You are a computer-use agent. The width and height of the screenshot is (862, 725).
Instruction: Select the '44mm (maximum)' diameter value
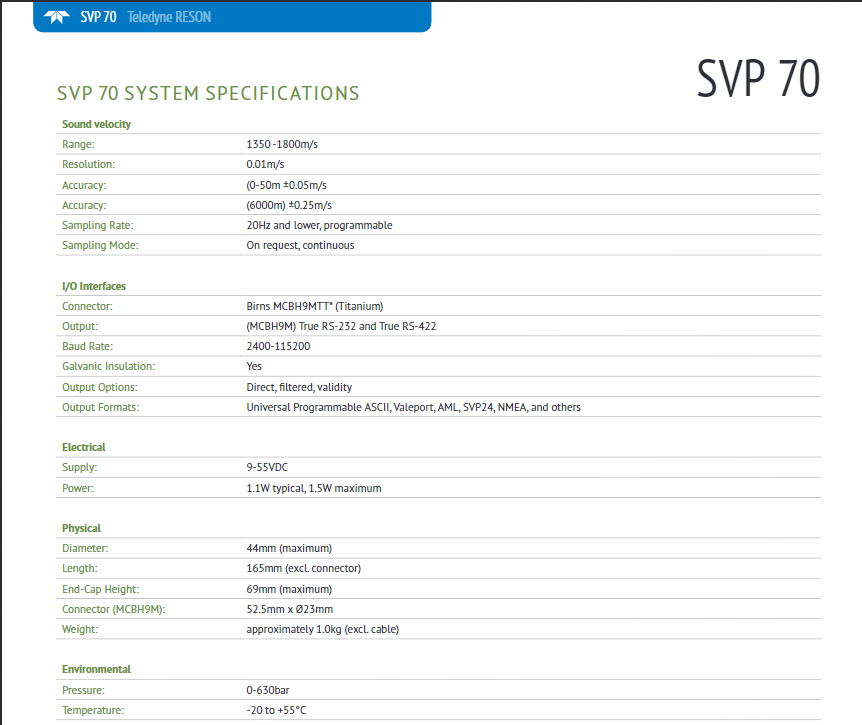point(289,548)
